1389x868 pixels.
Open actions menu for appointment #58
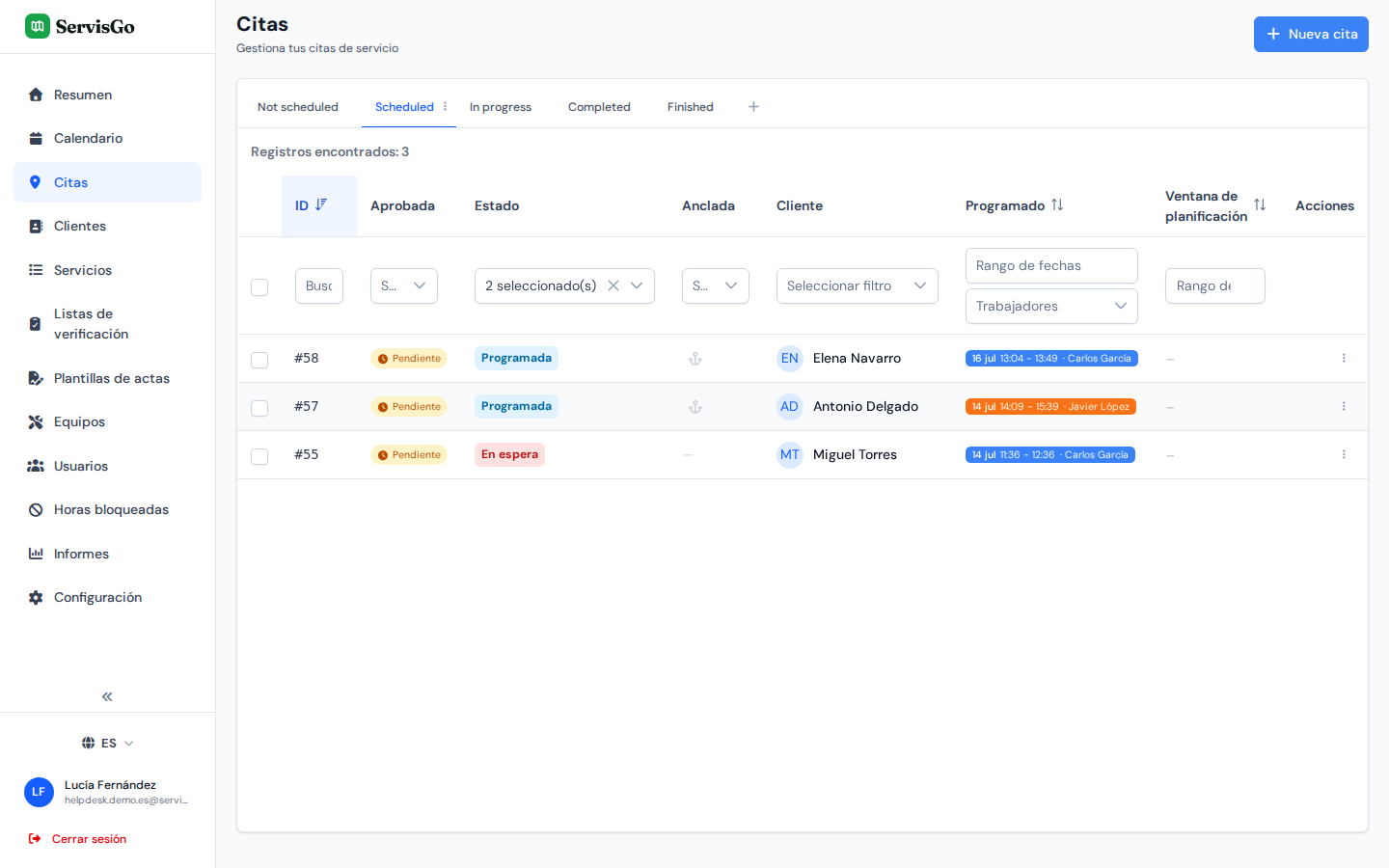[1344, 358]
